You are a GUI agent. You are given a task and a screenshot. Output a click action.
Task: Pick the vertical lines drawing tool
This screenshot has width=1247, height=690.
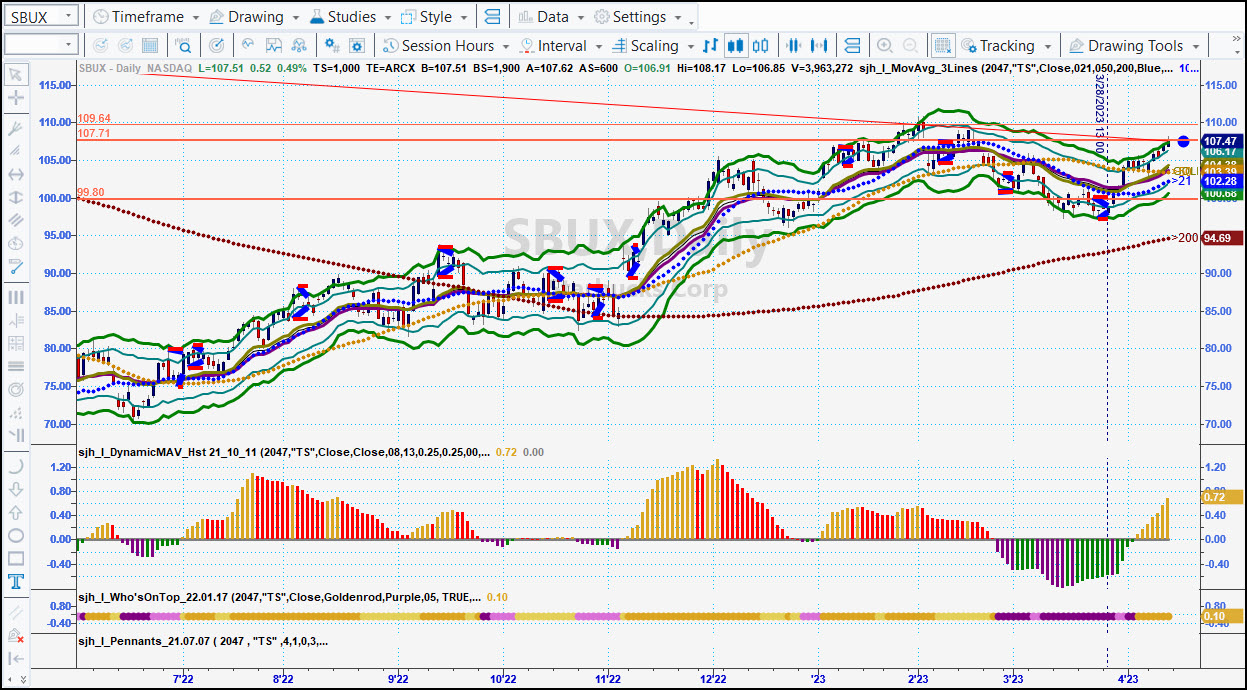coord(16,297)
